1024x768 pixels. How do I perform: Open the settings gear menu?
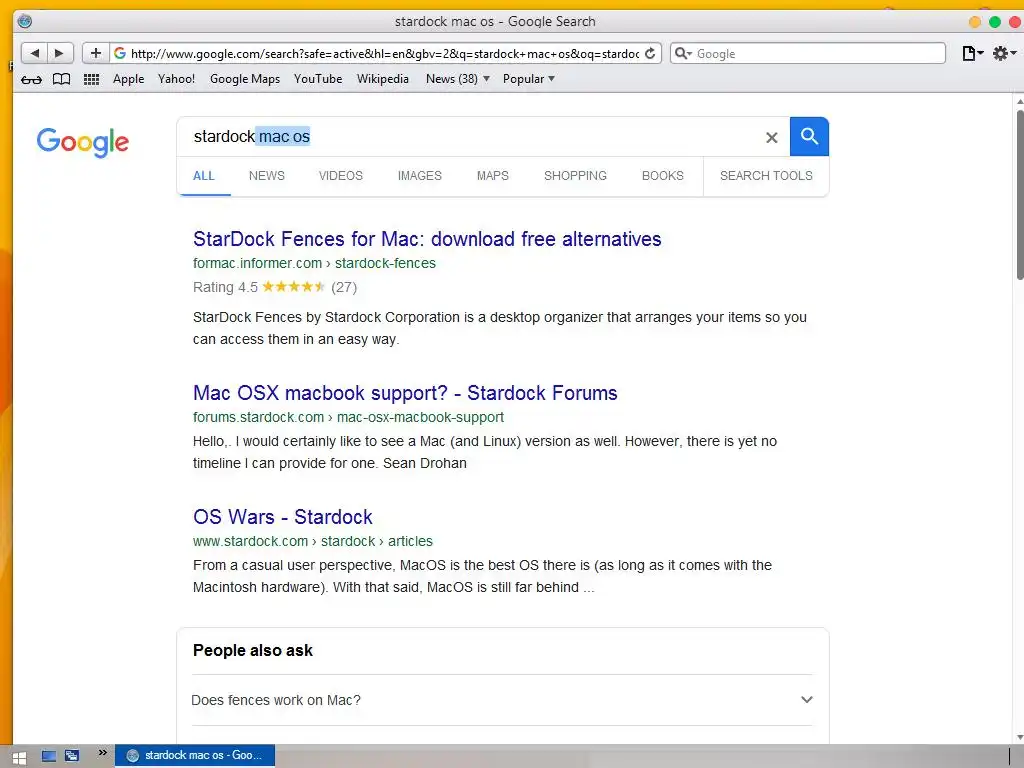pos(1004,54)
